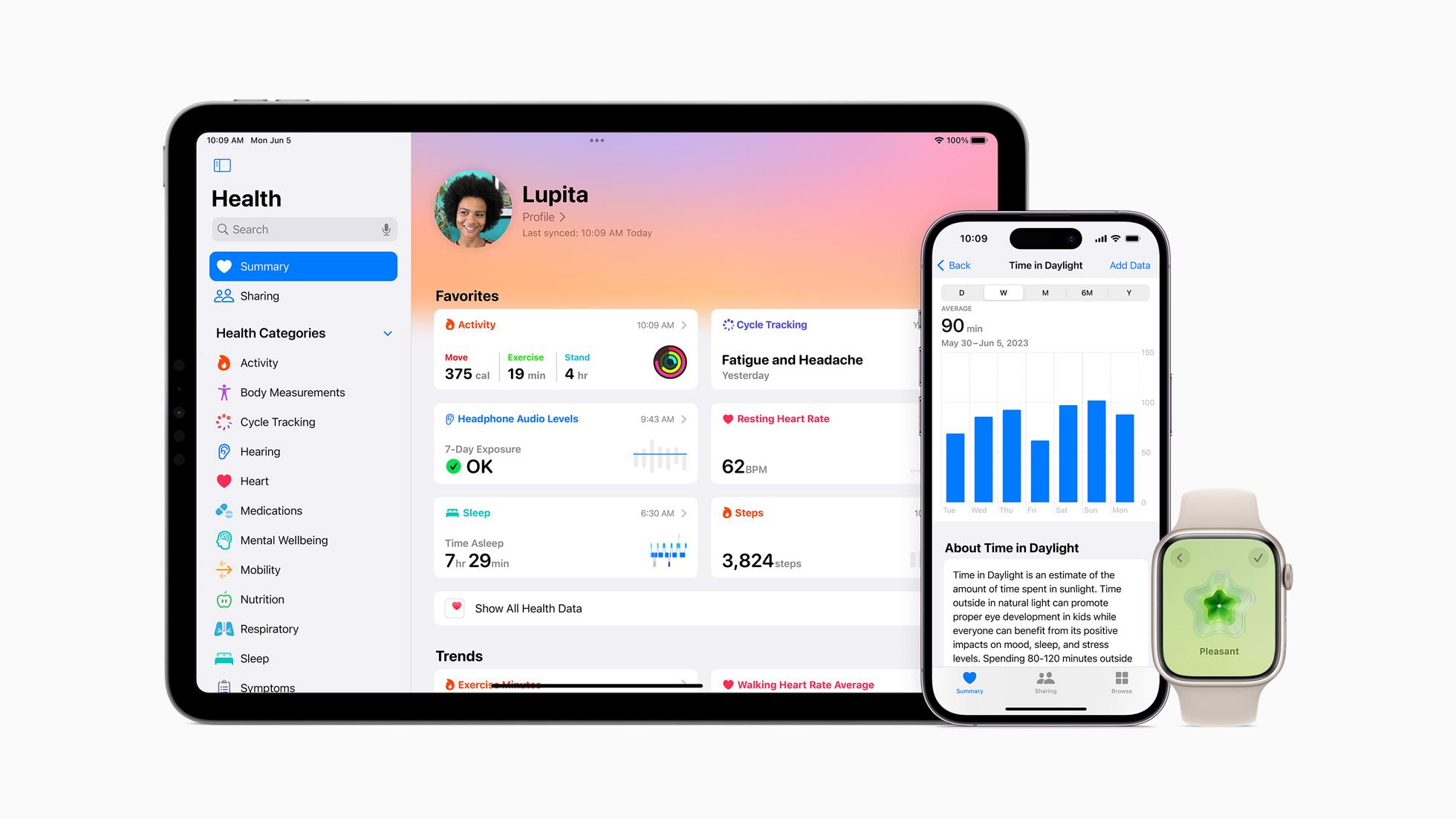Select the Mental Wellbeing category icon
The width and height of the screenshot is (1456, 819).
(224, 540)
